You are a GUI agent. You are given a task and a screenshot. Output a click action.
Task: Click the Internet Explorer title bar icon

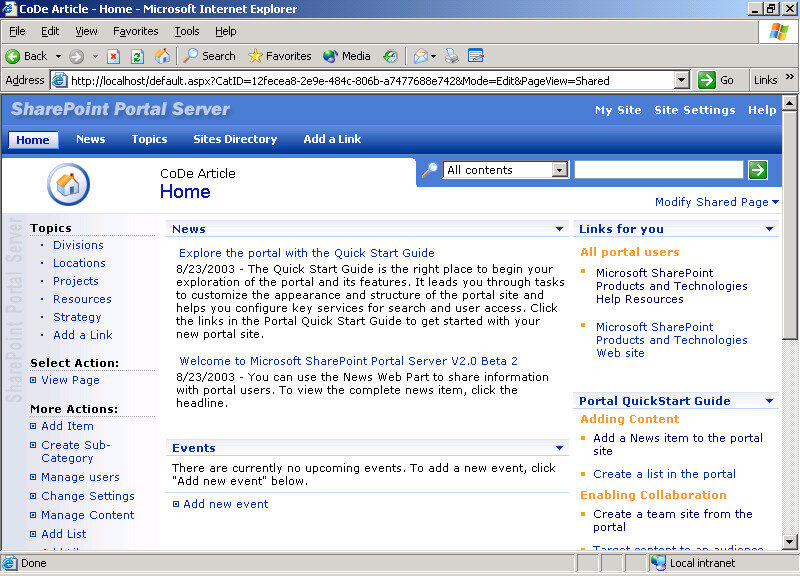click(x=9, y=9)
